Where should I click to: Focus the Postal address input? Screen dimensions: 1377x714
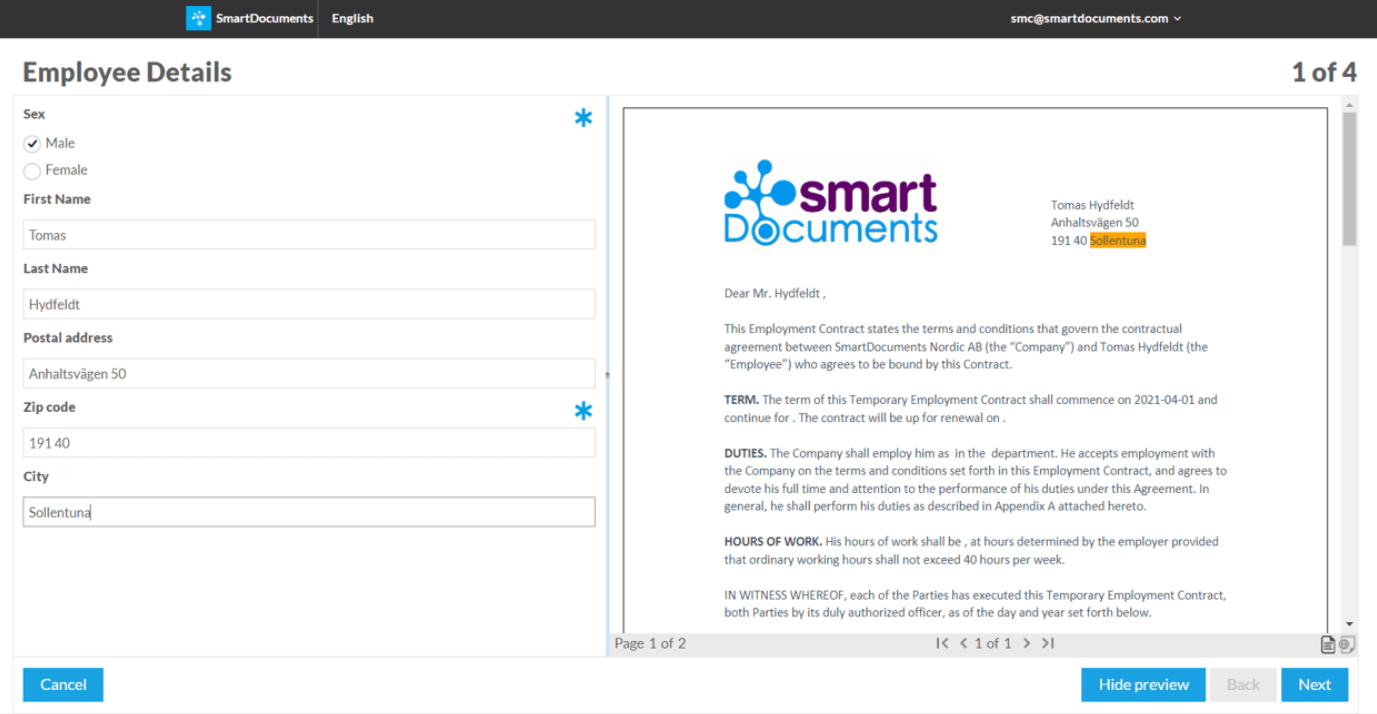pos(309,373)
